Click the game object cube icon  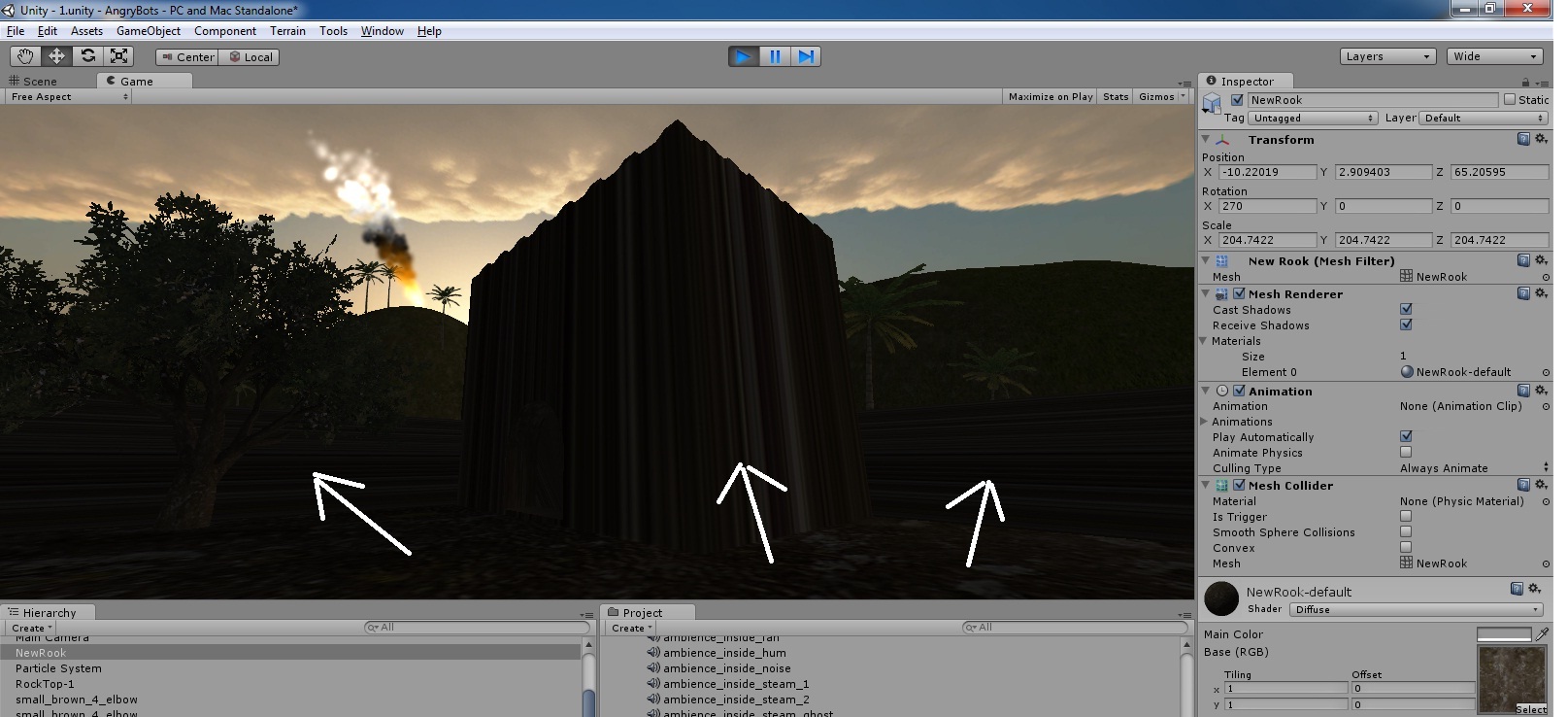pos(1212,103)
